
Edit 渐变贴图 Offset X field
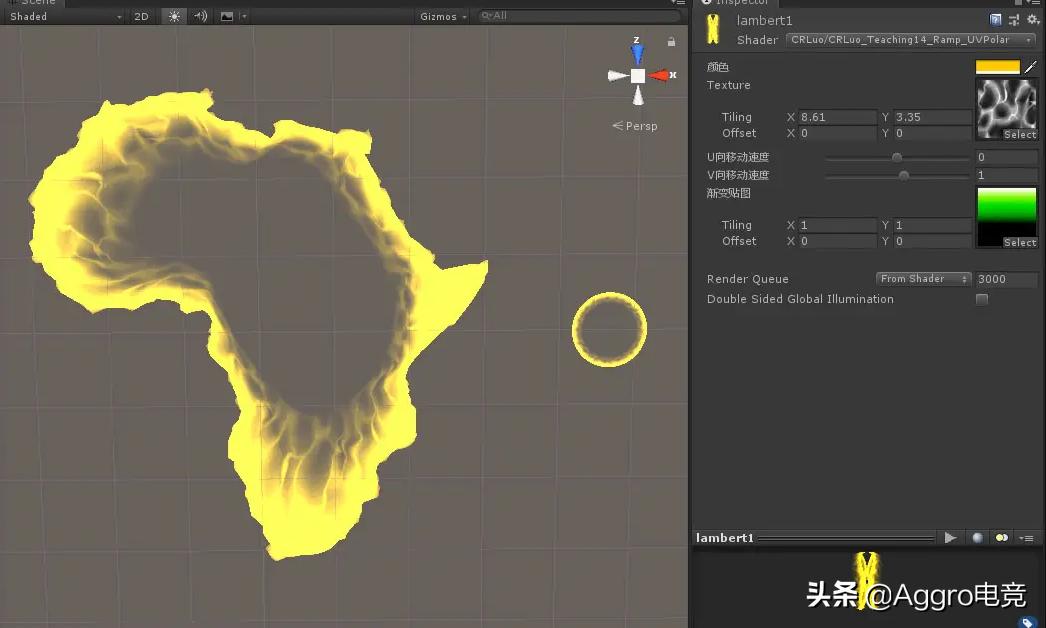(838, 241)
